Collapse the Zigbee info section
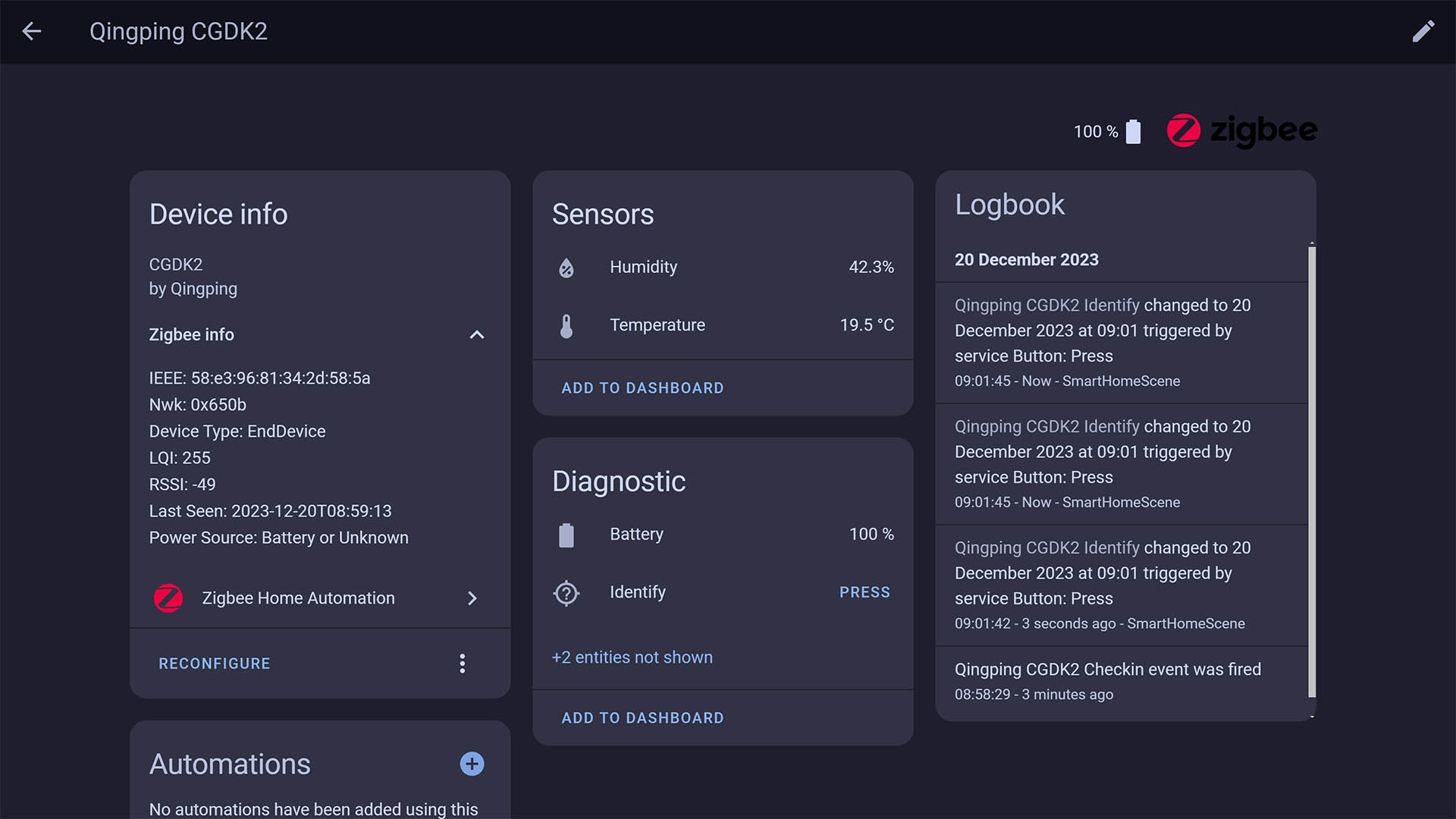Image resolution: width=1456 pixels, height=819 pixels. pyautogui.click(x=476, y=334)
